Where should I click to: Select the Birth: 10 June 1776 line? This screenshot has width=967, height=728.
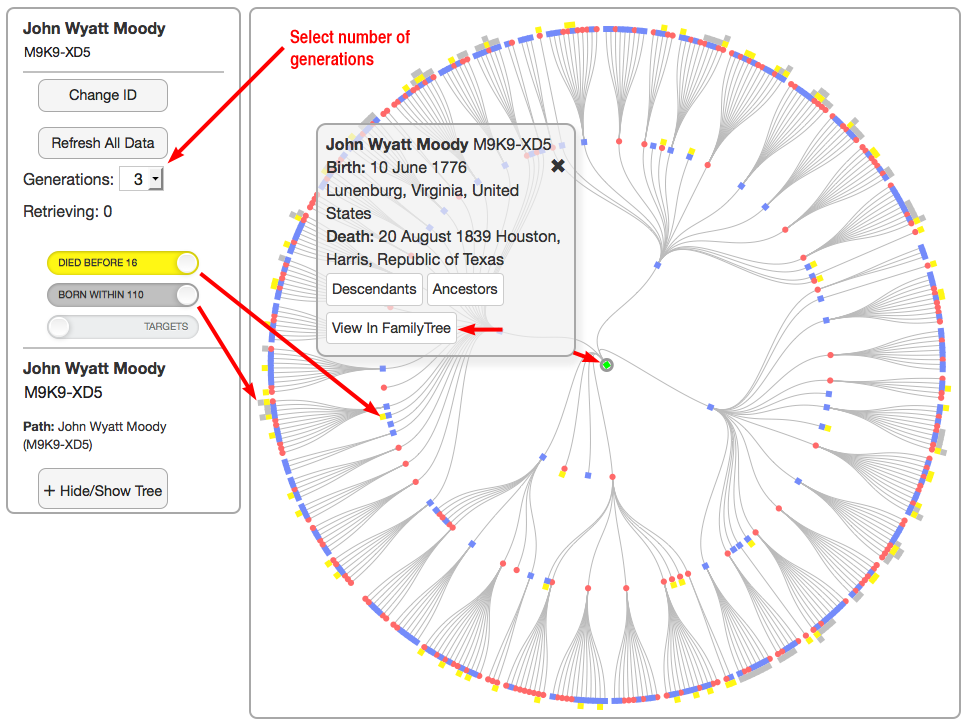click(x=397, y=167)
